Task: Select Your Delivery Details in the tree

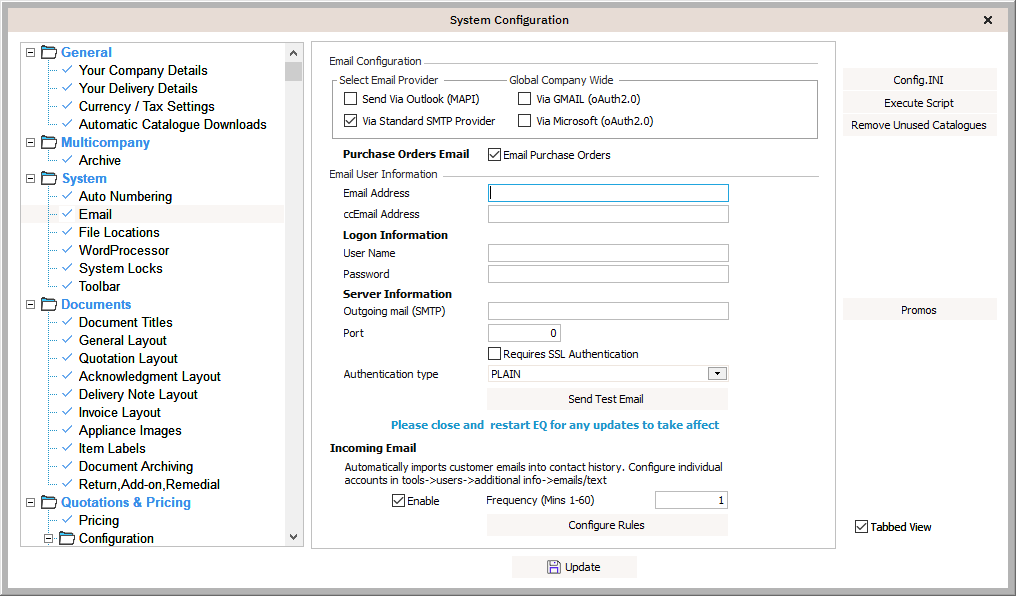Action: [x=138, y=88]
